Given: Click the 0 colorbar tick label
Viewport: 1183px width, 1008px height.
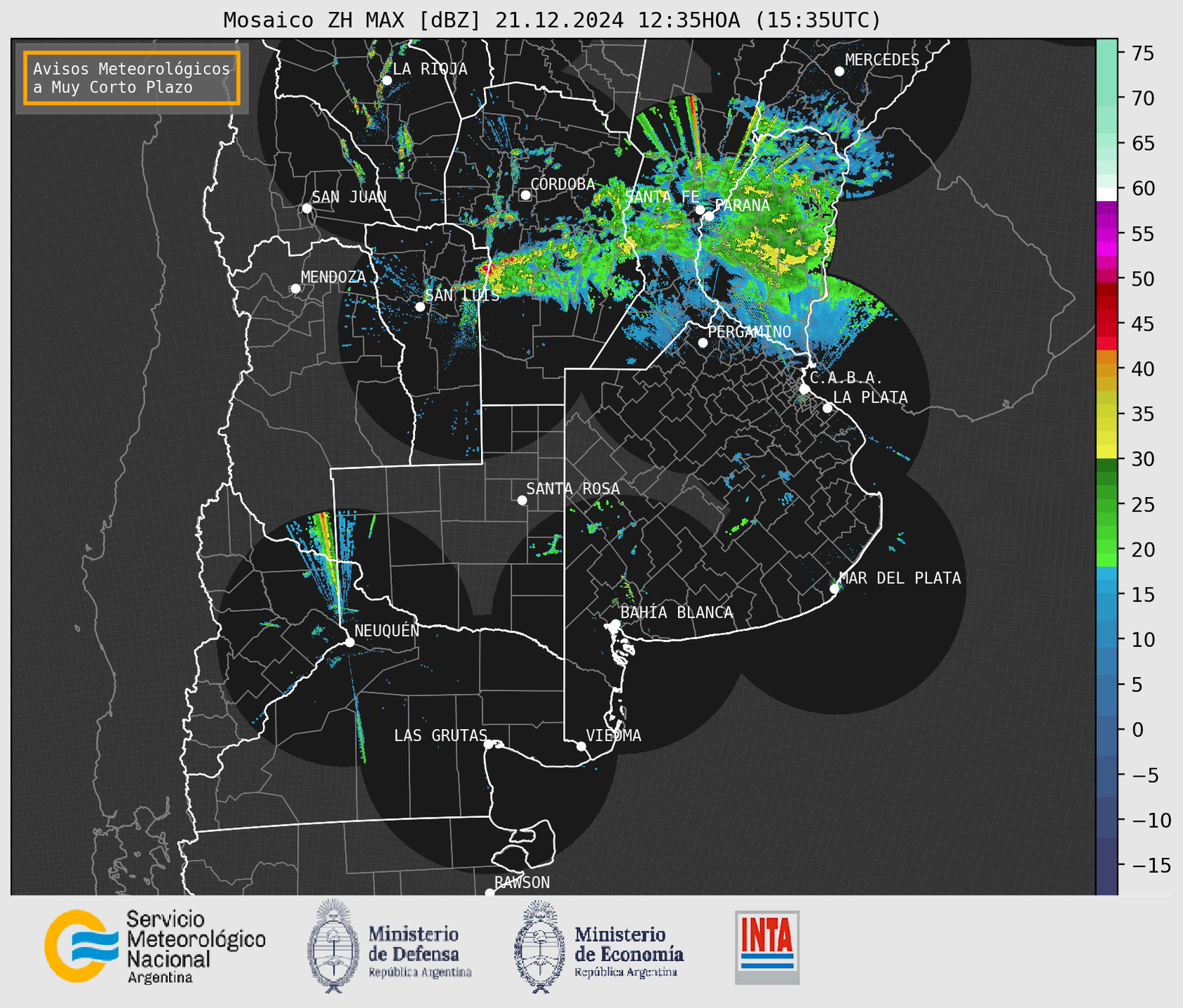Looking at the screenshot, I should 1137,730.
